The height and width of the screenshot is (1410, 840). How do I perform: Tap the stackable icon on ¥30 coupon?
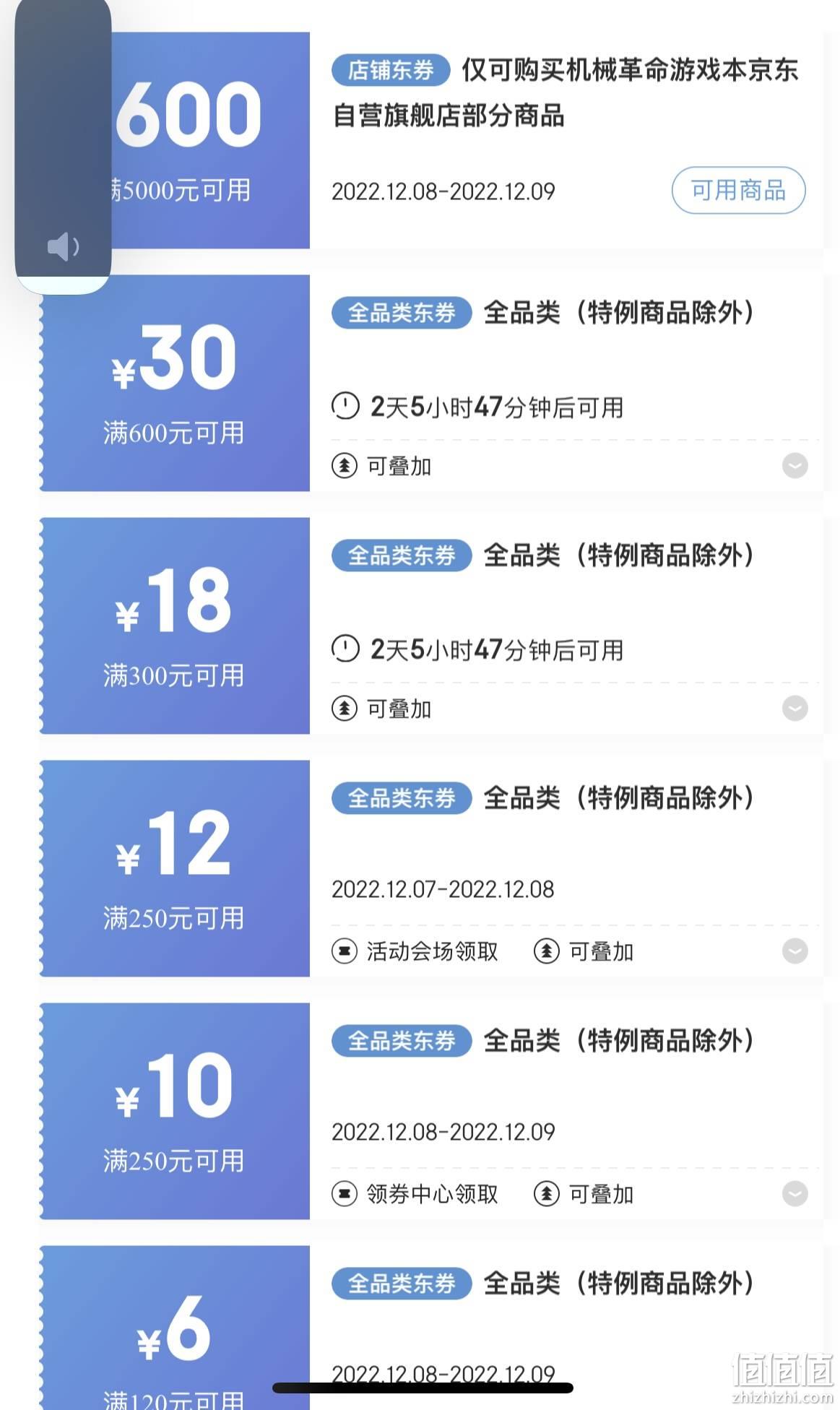click(344, 466)
